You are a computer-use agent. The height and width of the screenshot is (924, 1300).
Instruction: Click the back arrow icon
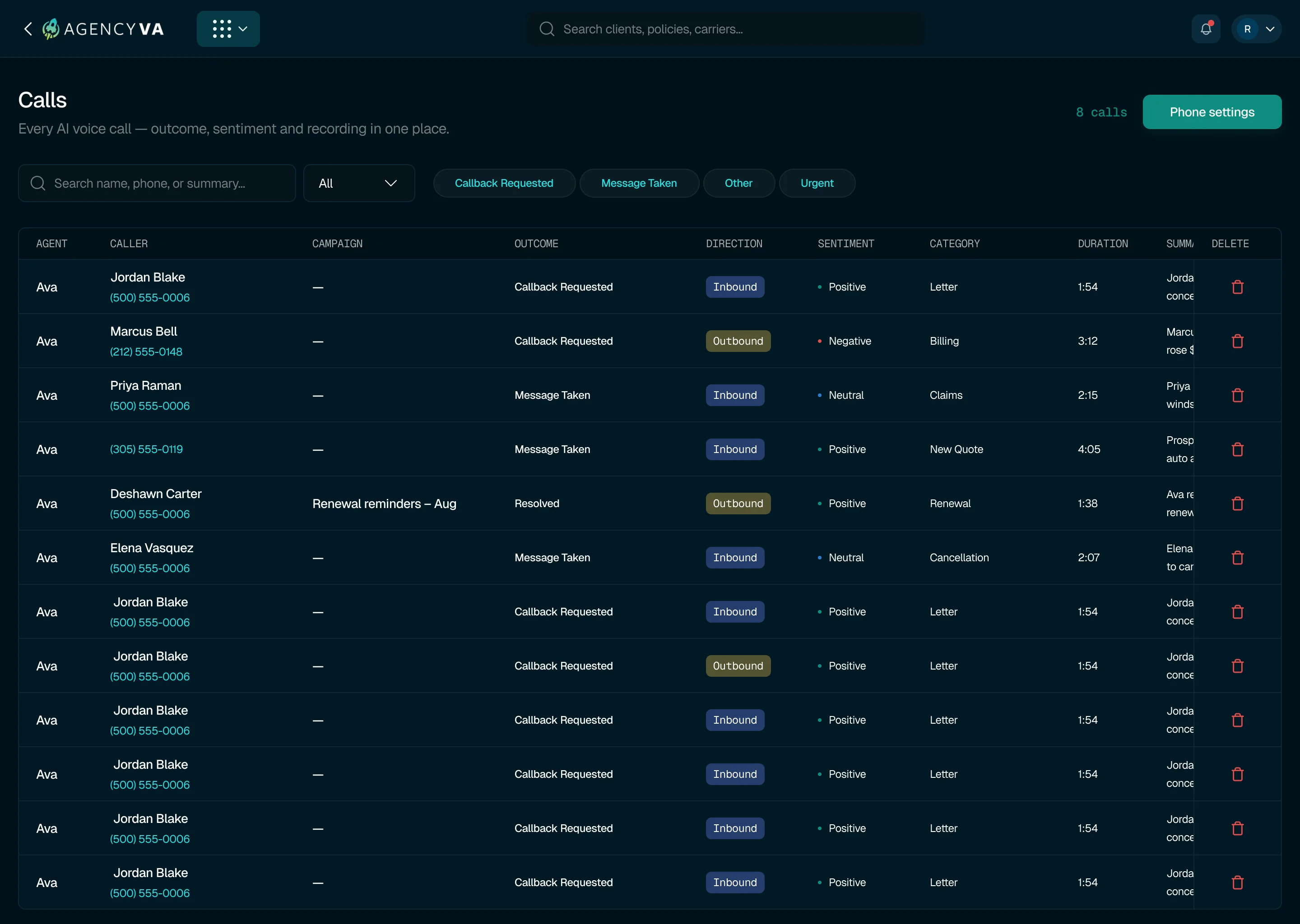tap(28, 29)
